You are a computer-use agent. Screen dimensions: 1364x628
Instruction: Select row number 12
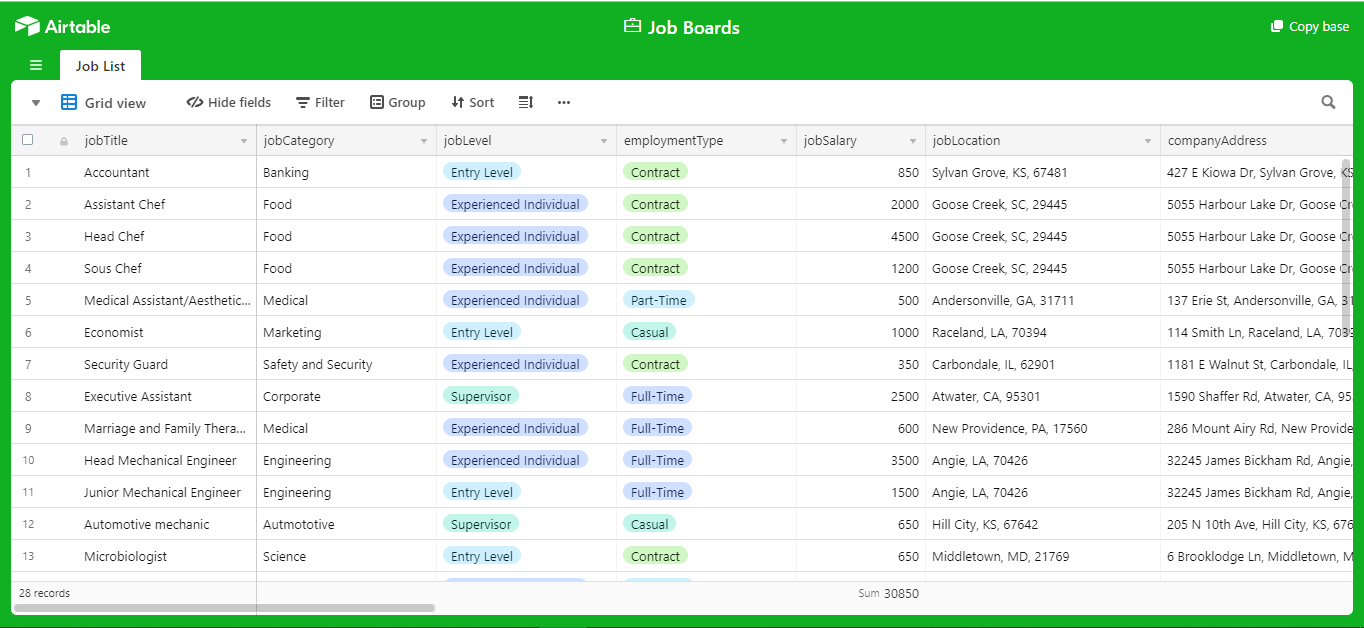coord(28,524)
